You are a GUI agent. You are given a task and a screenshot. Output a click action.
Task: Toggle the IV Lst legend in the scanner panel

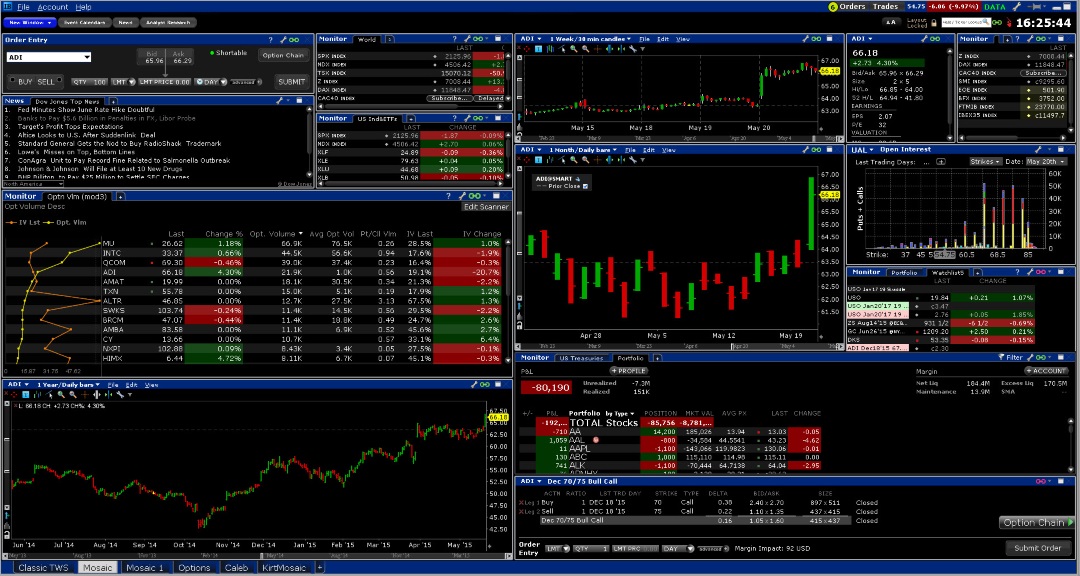click(x=31, y=222)
